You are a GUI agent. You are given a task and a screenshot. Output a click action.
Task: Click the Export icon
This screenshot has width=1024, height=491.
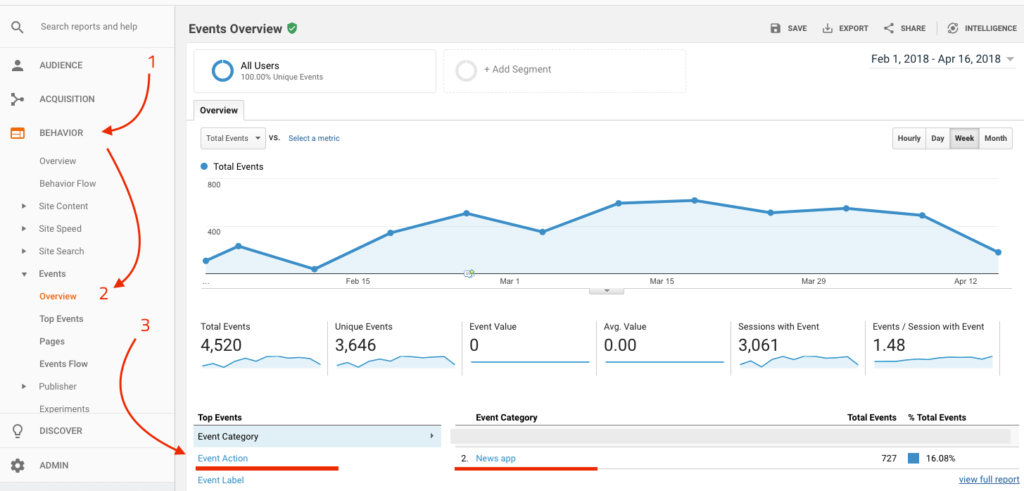pyautogui.click(x=828, y=29)
